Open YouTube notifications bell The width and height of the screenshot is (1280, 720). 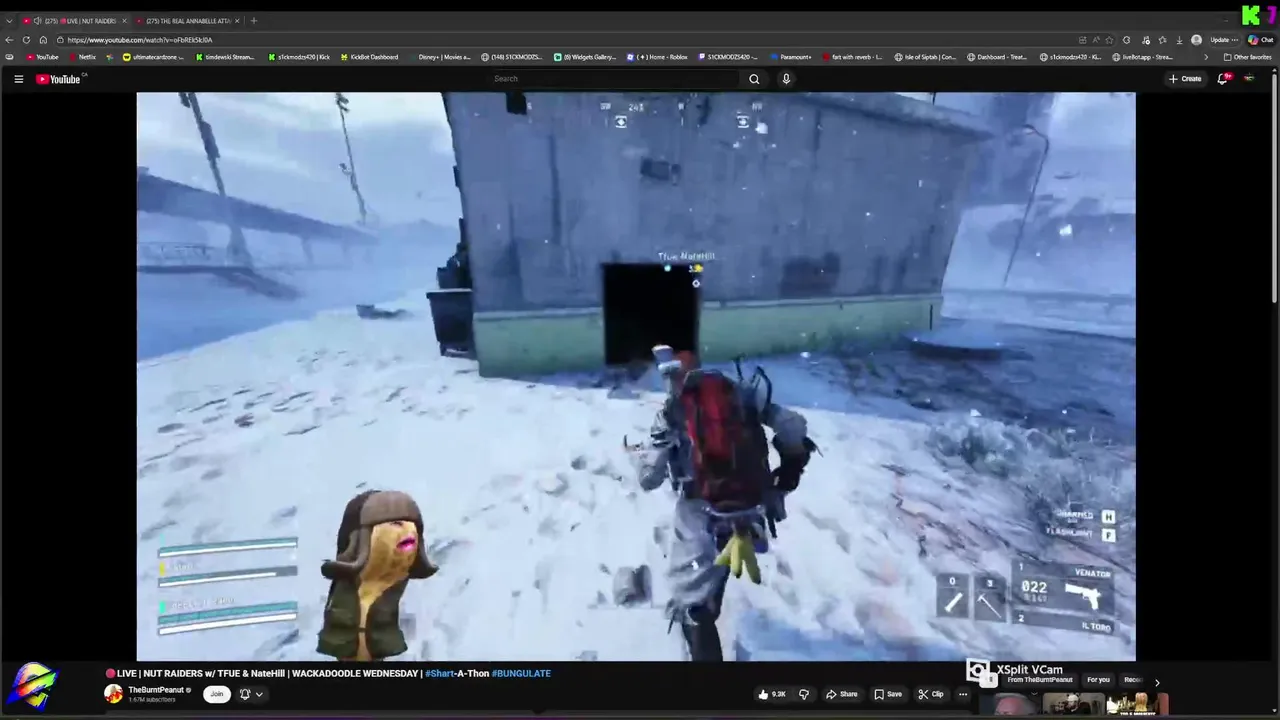[1222, 79]
